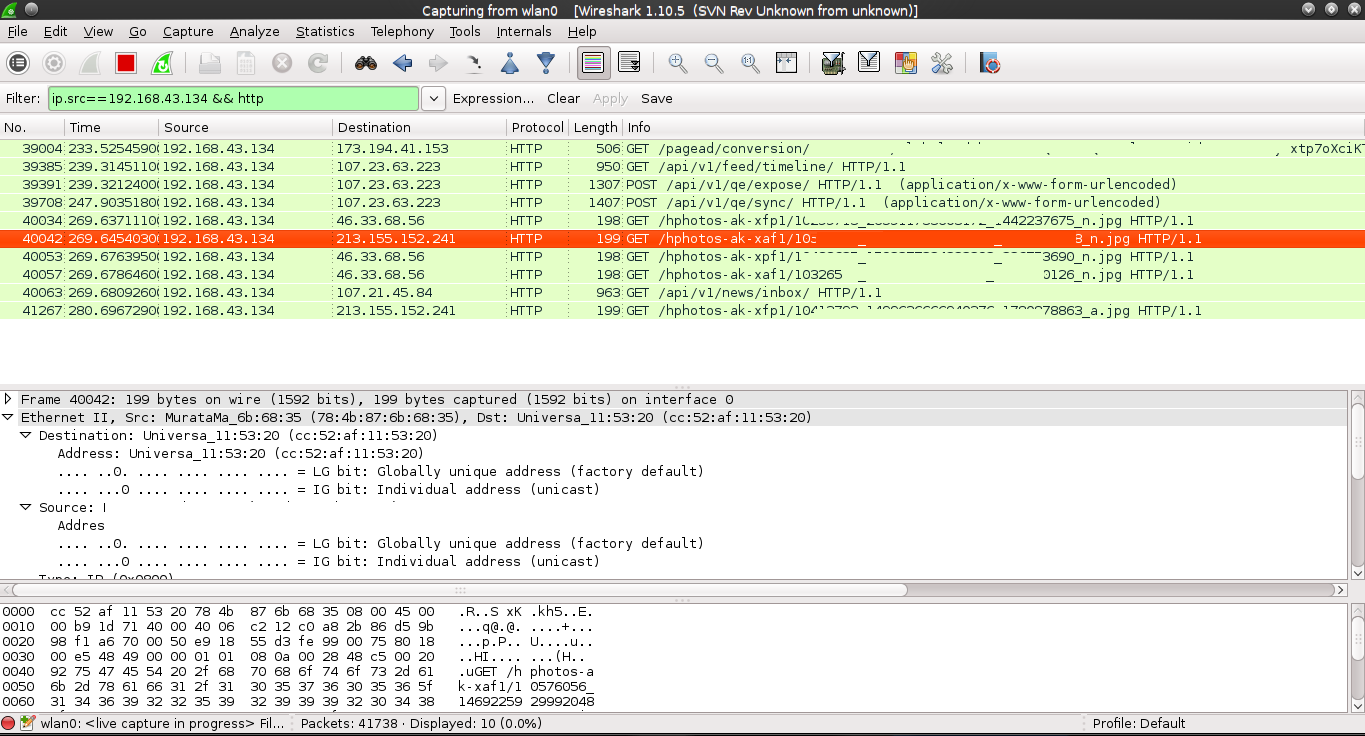The height and width of the screenshot is (736, 1365).
Task: Open preferences wrench icon
Action: (941, 64)
